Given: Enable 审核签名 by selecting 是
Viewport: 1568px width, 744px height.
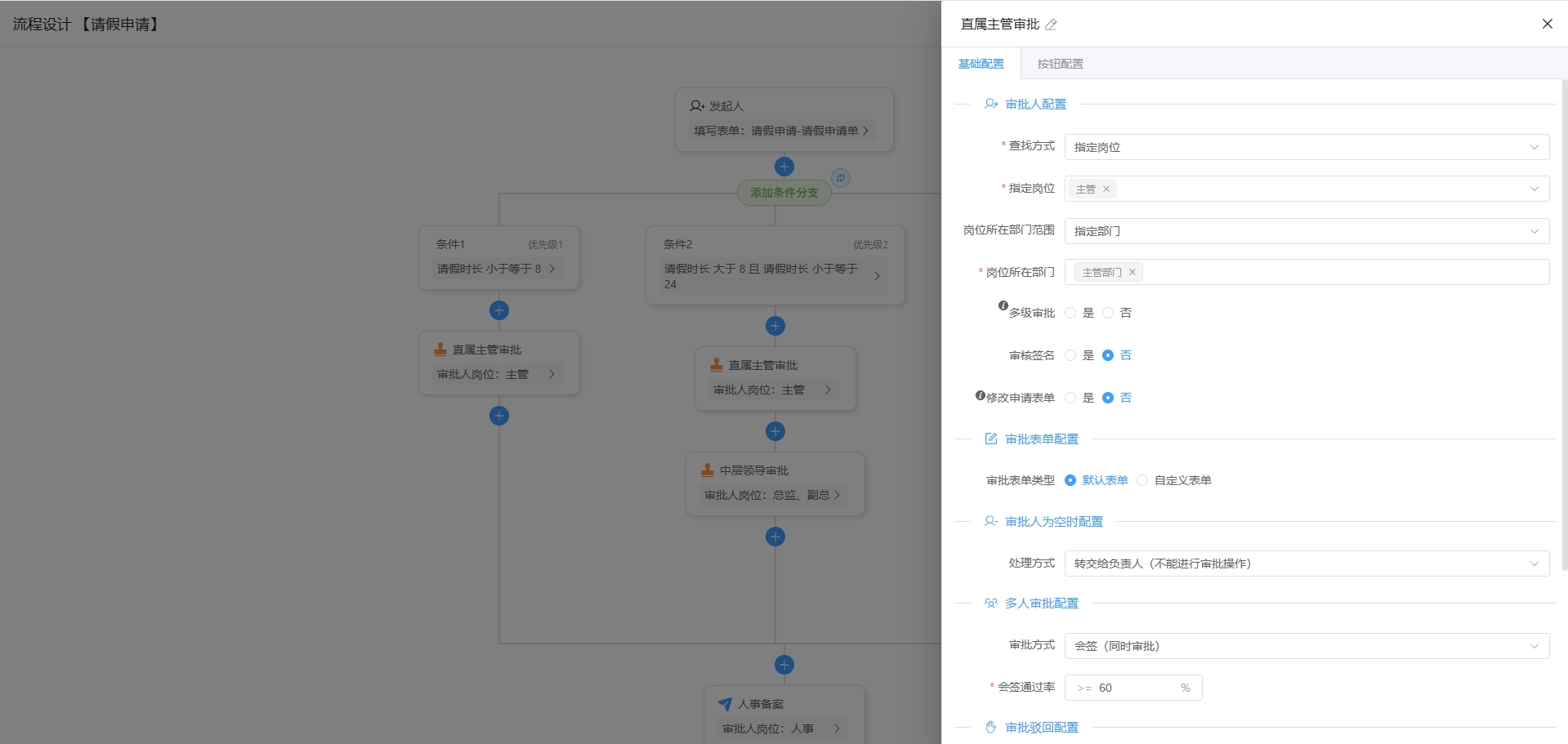Looking at the screenshot, I should (1070, 355).
